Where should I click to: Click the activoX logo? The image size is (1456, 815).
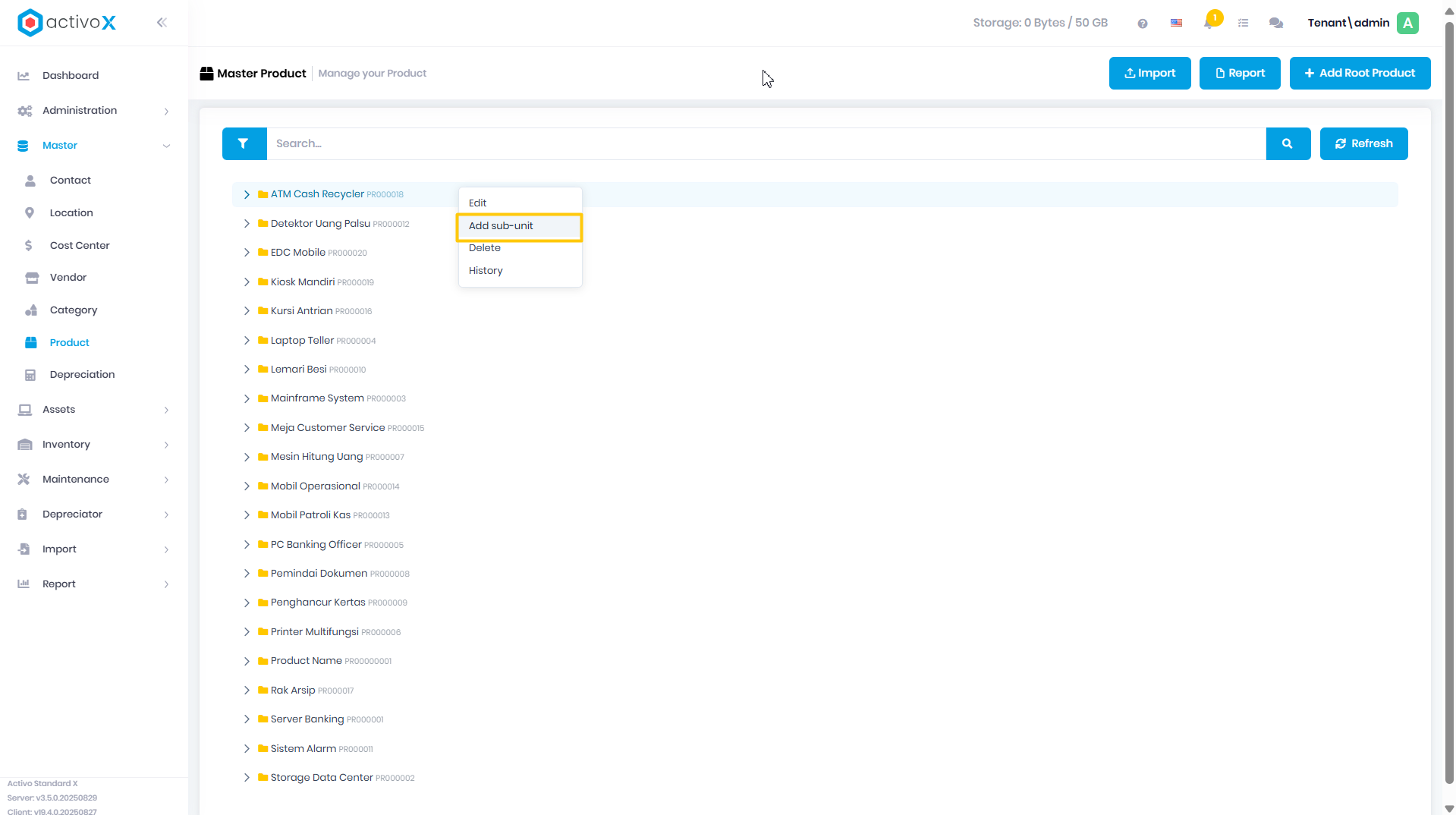click(x=67, y=23)
